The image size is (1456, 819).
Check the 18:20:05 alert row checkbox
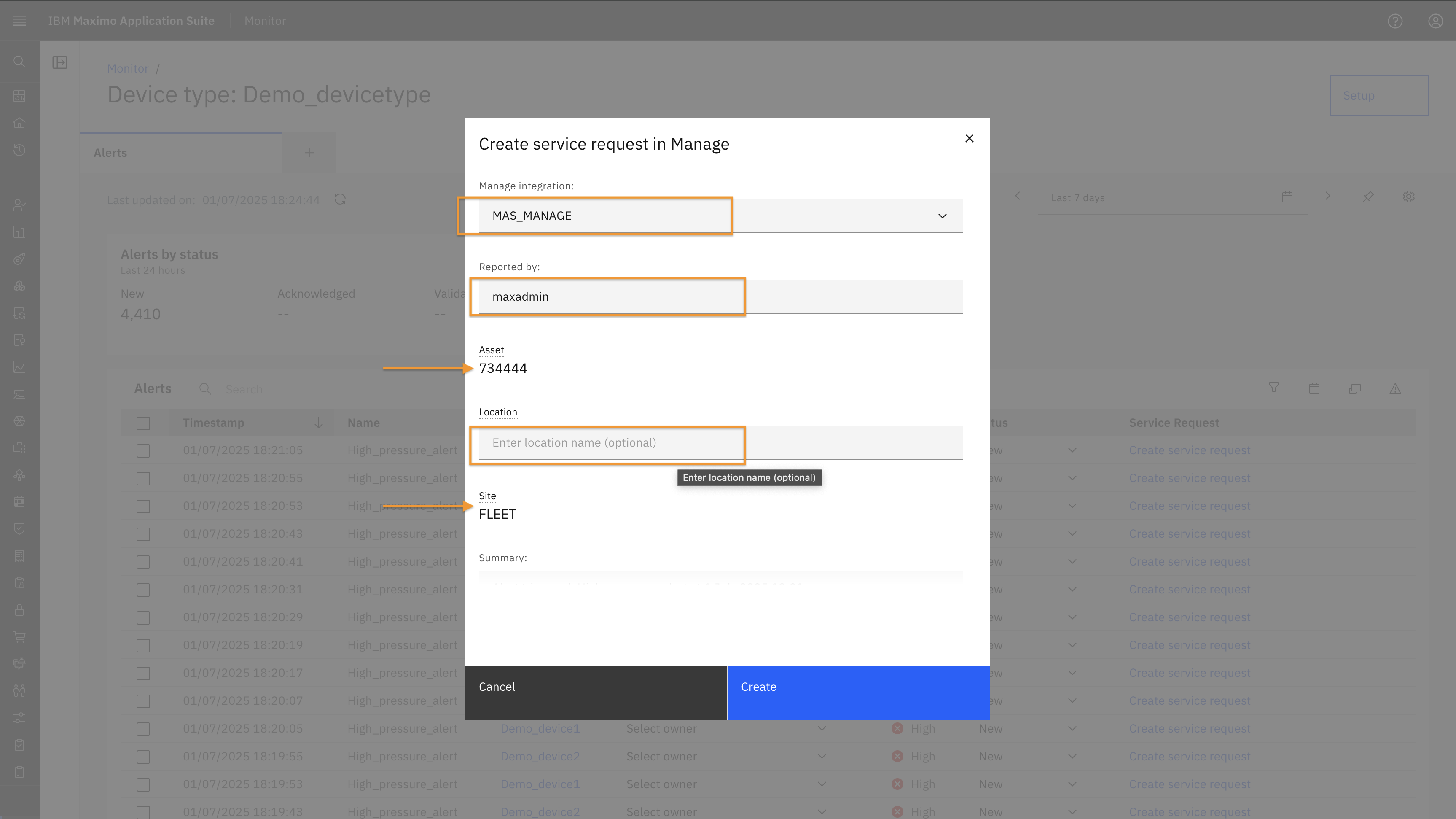click(x=143, y=729)
